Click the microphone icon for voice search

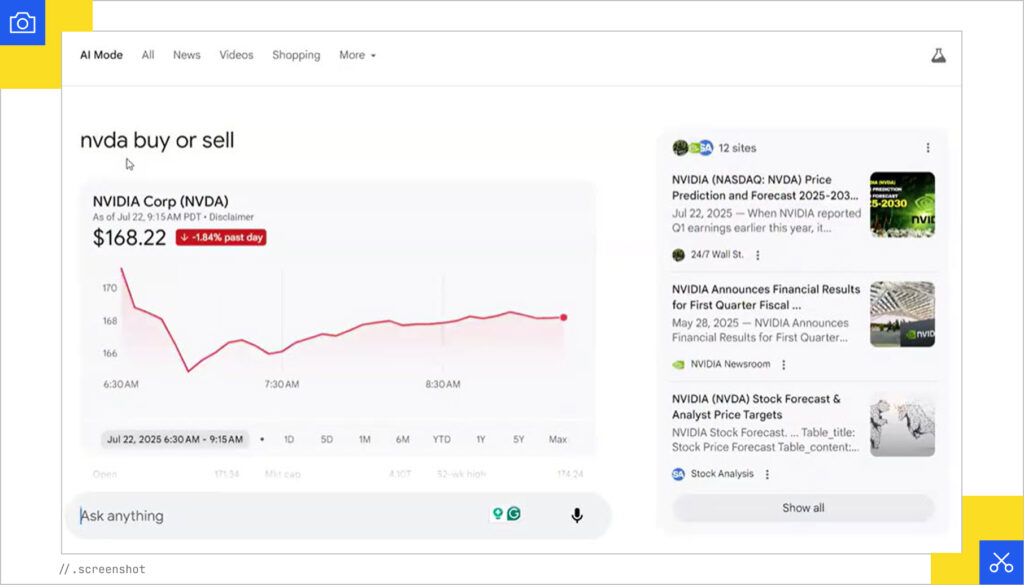click(576, 515)
